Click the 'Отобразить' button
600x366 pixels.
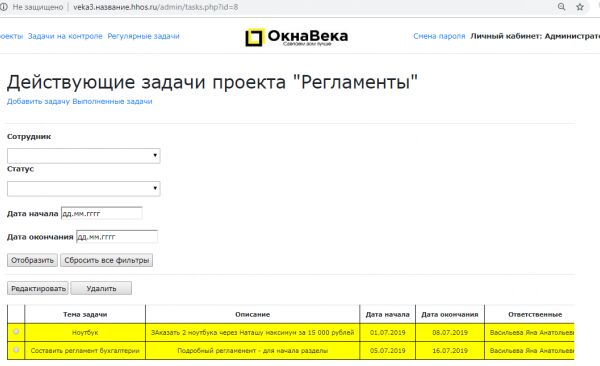pyautogui.click(x=32, y=260)
